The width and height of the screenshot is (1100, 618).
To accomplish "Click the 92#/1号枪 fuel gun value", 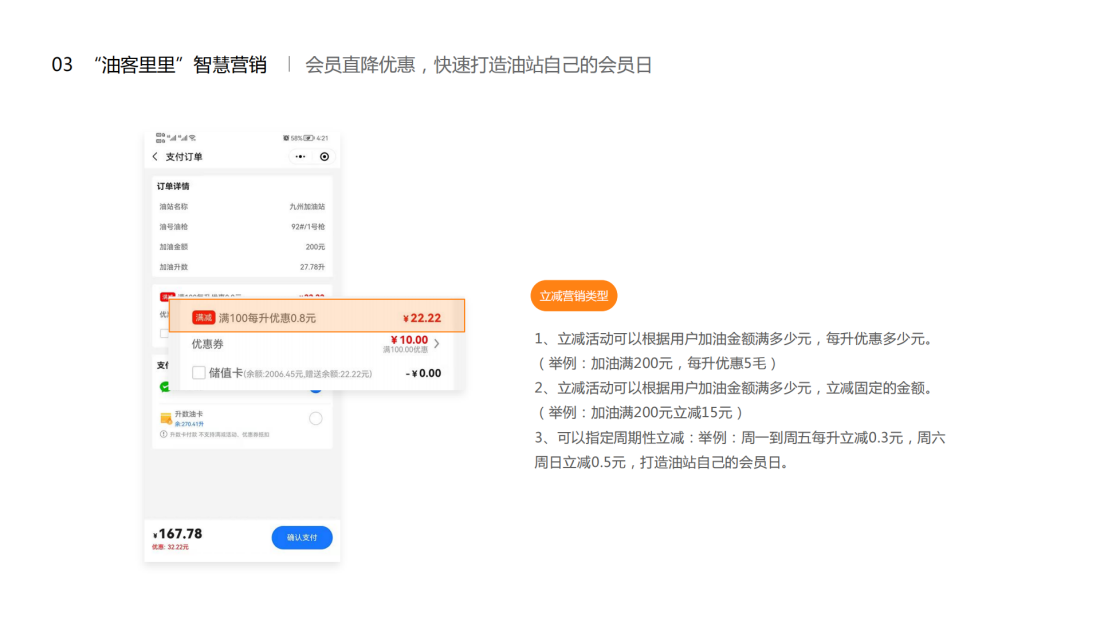I will [x=308, y=227].
